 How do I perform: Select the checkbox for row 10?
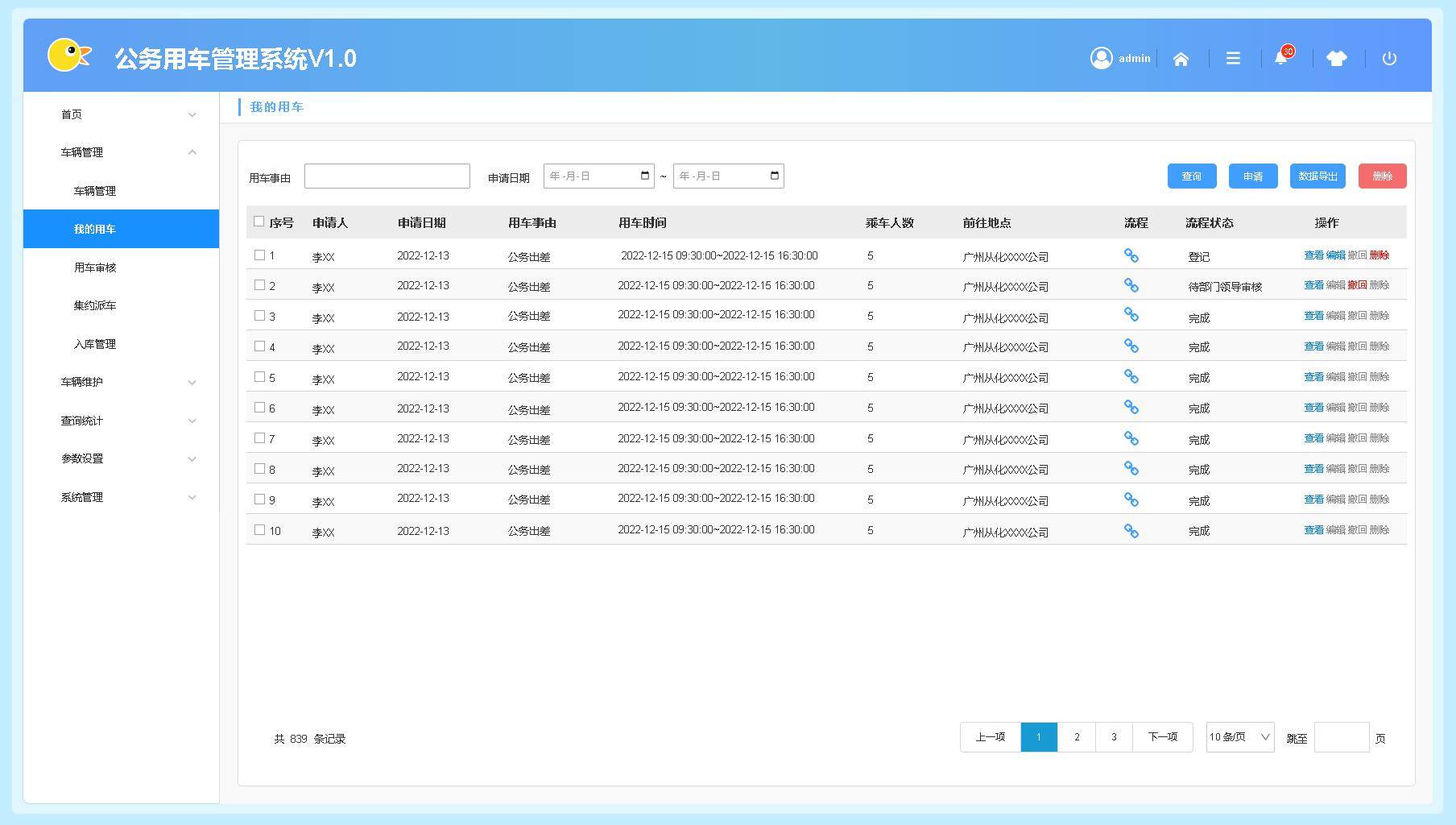tap(260, 530)
